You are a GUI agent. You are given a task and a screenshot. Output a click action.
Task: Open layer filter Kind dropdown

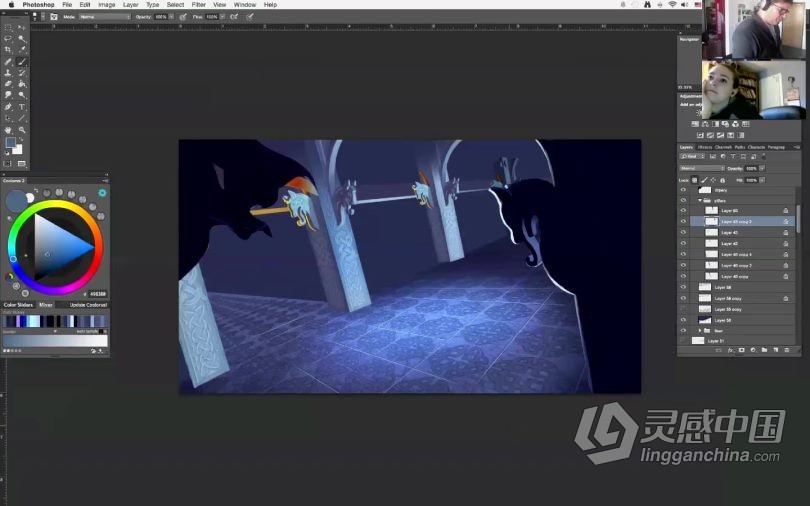691,156
